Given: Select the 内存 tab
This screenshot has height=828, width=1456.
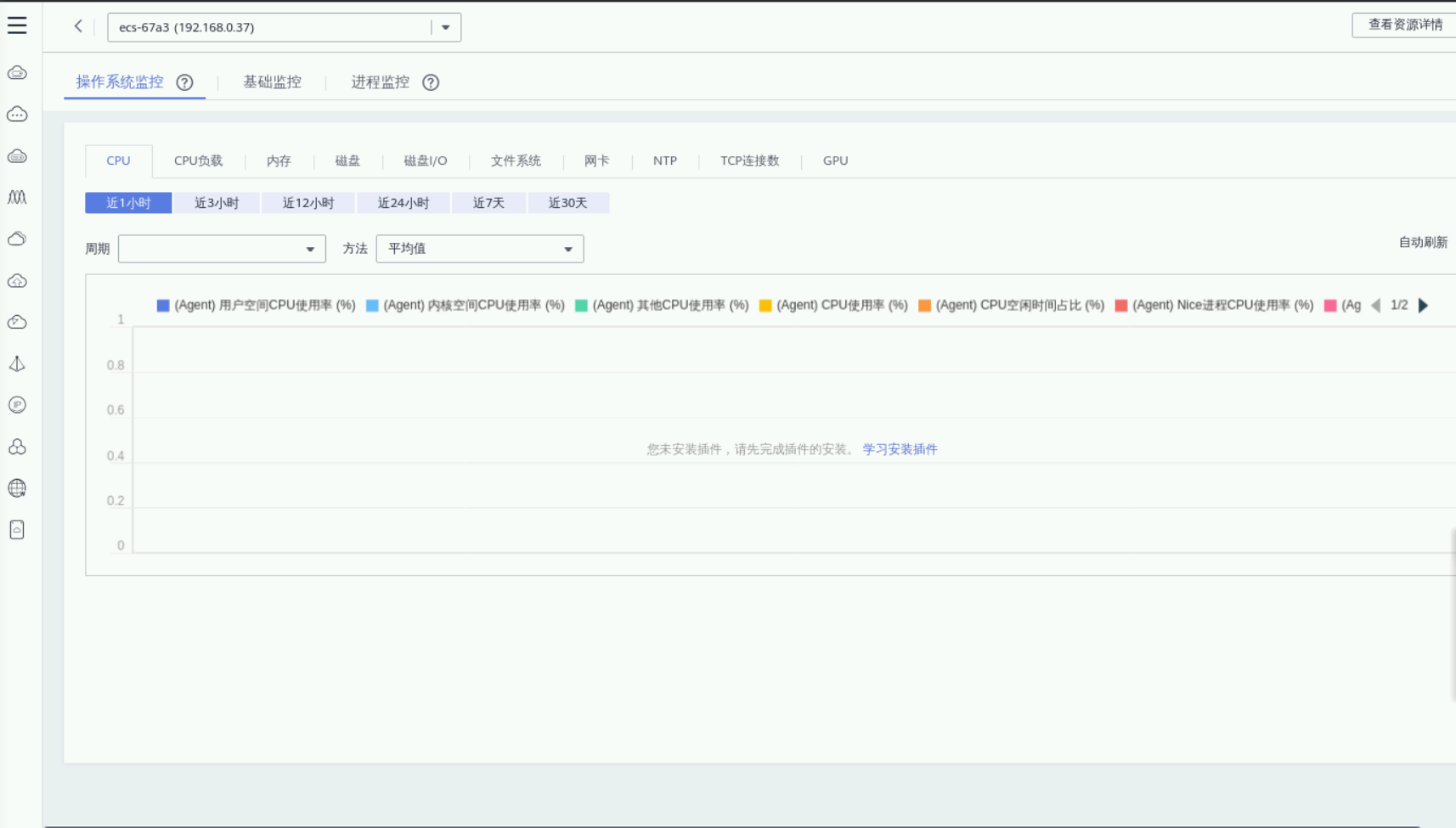Looking at the screenshot, I should click(x=279, y=161).
